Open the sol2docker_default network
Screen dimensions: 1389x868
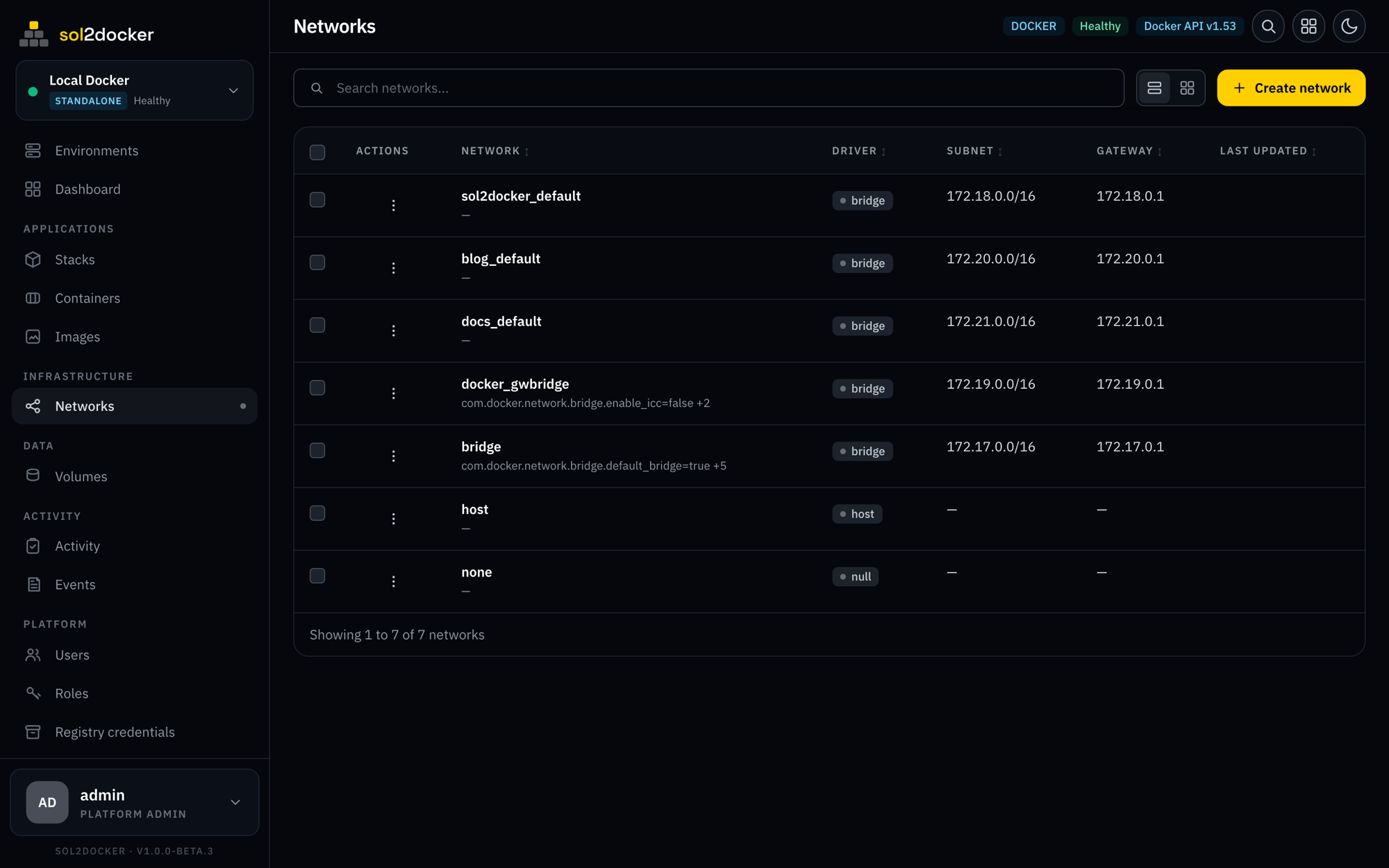(521, 197)
